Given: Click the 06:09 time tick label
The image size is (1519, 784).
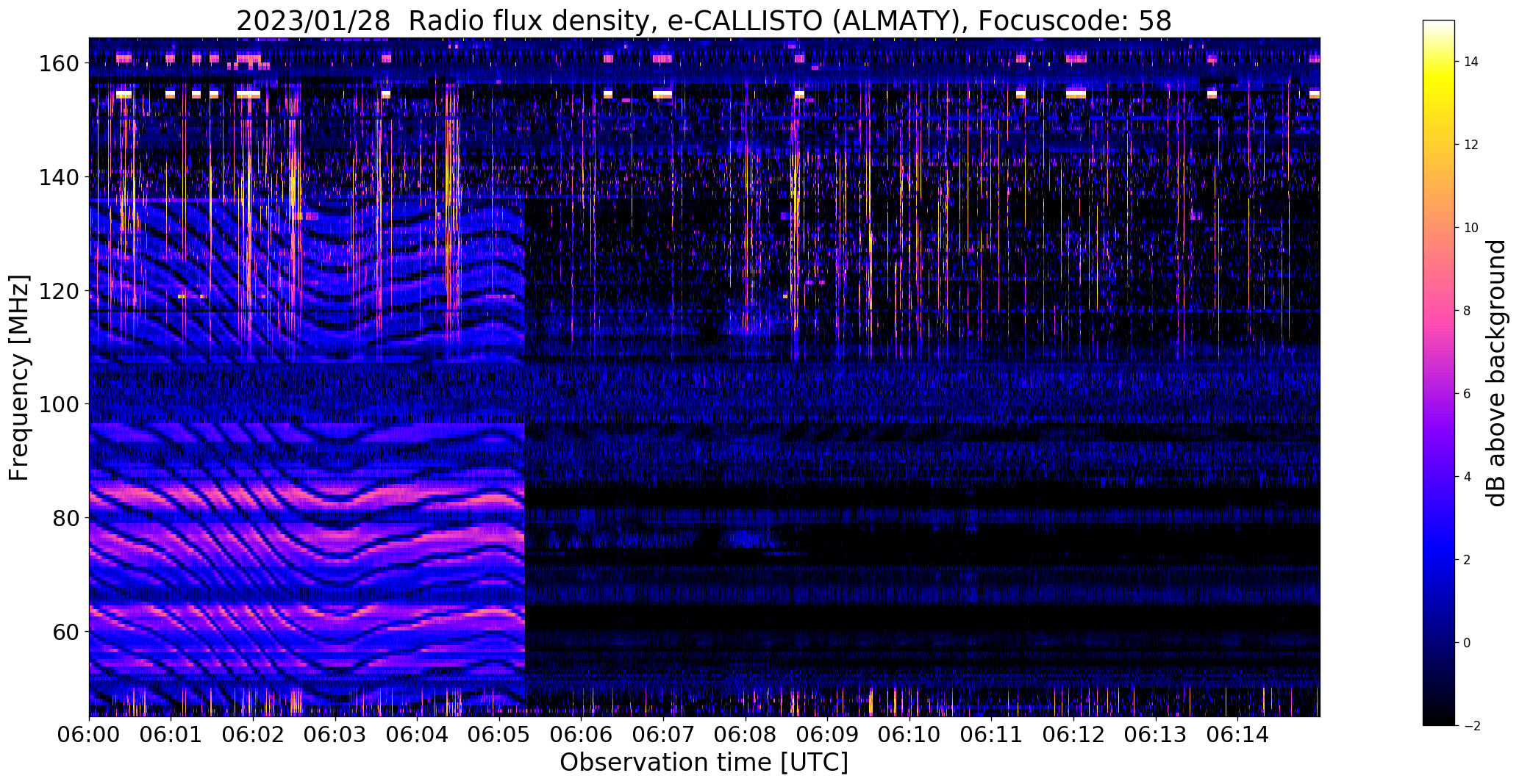Looking at the screenshot, I should (827, 735).
